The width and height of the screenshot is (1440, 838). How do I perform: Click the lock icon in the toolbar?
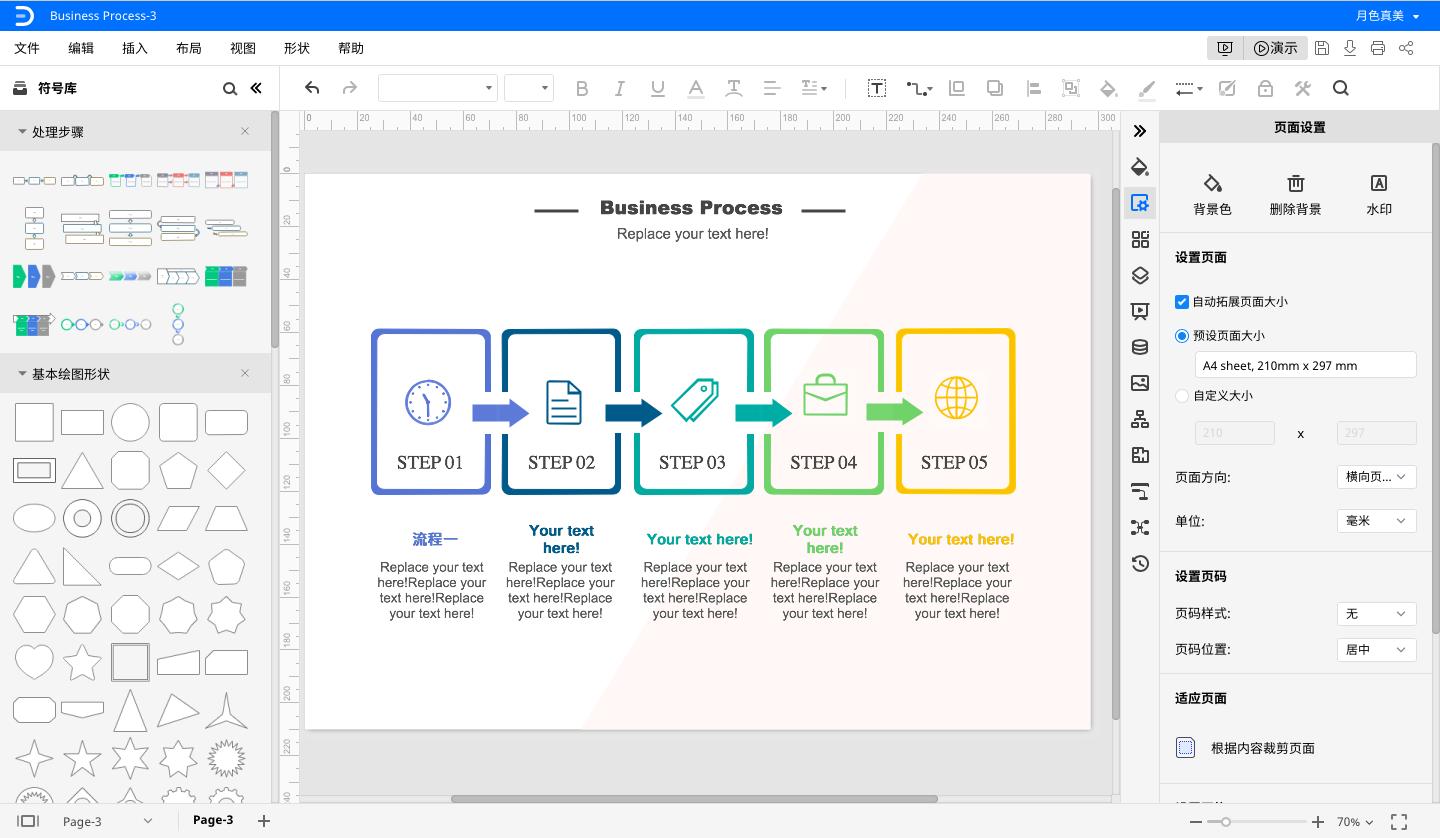1265,88
